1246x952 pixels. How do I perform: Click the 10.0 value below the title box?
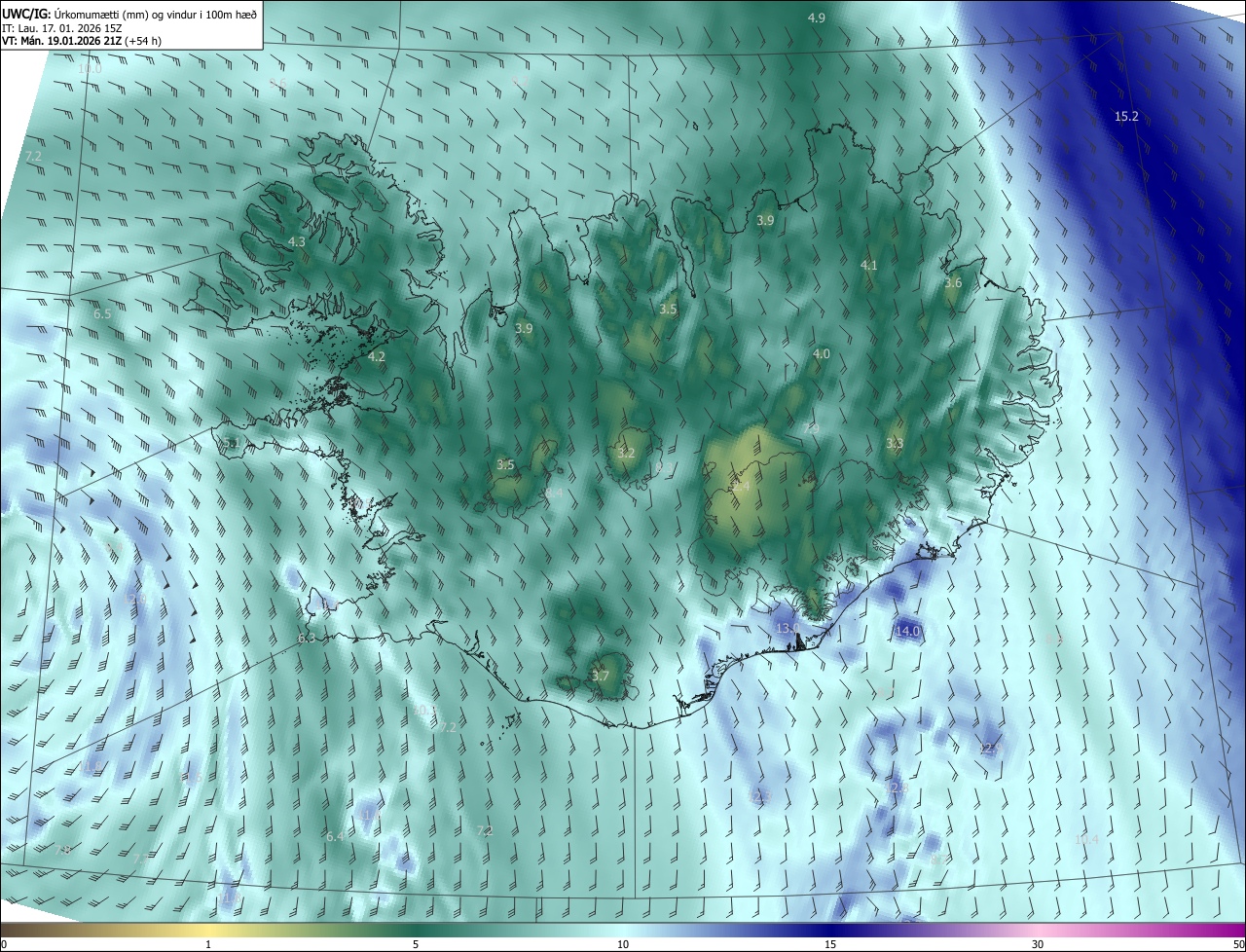point(90,68)
